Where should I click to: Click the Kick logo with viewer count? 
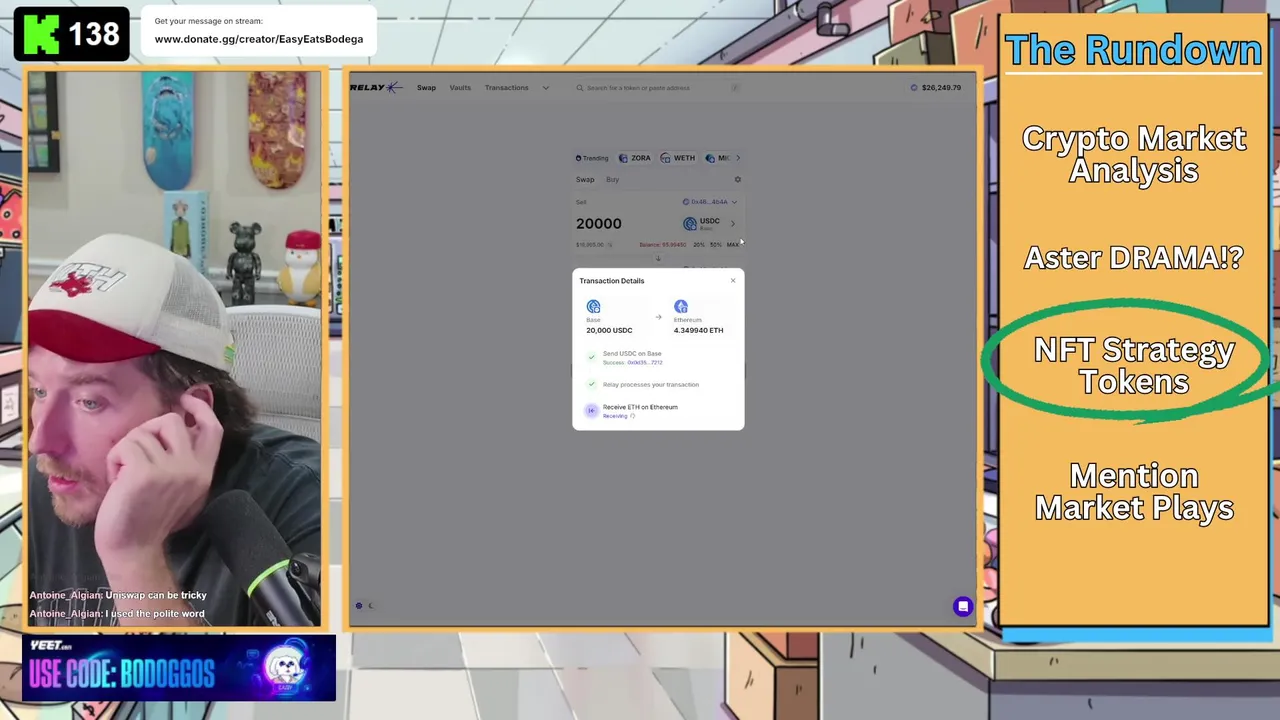[71, 35]
